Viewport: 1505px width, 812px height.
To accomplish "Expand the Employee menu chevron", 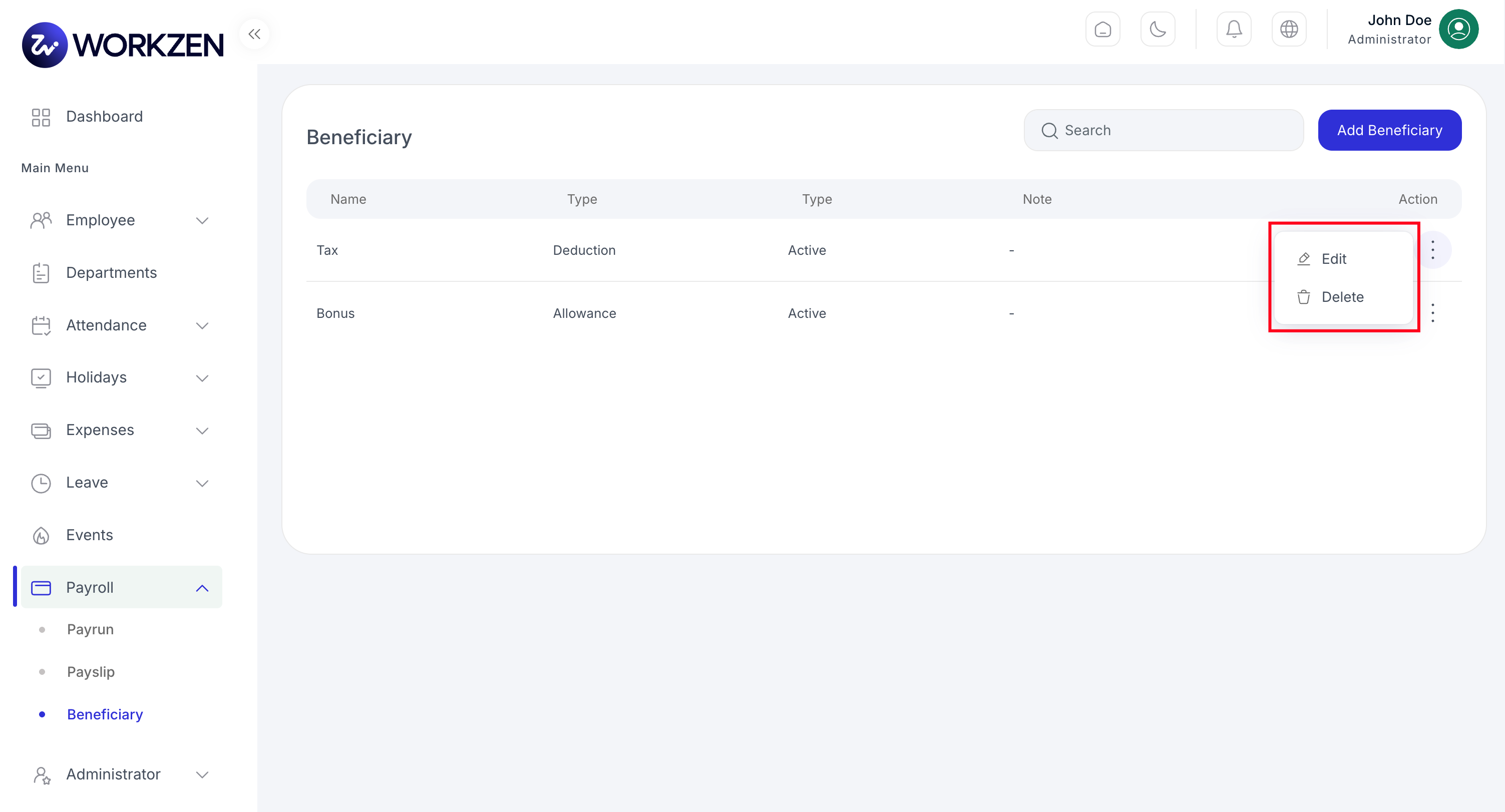I will coord(202,221).
